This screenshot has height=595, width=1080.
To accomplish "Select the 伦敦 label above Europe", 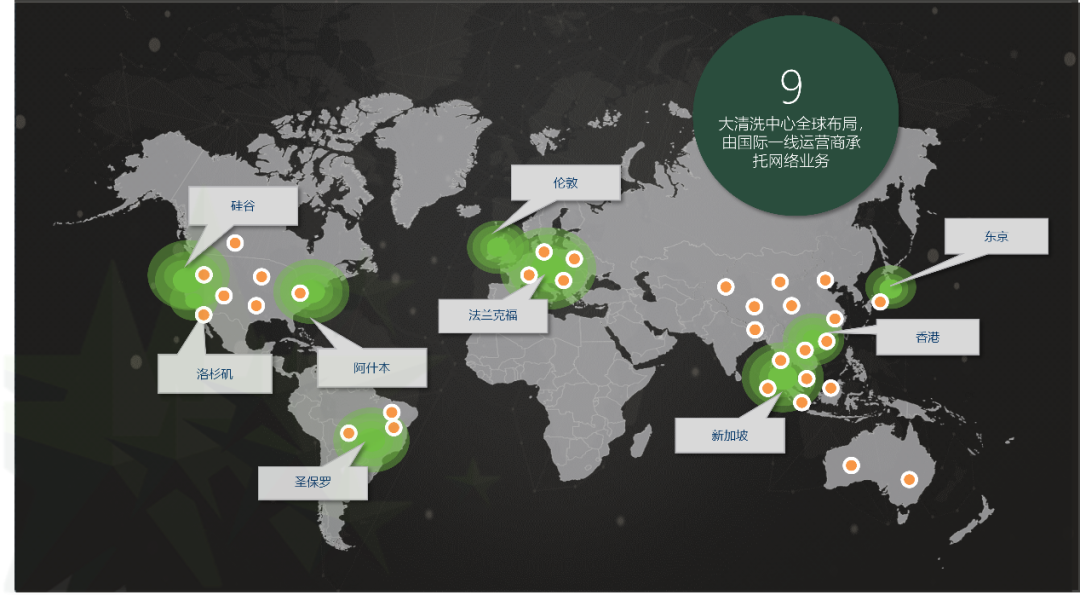I will 565,183.
